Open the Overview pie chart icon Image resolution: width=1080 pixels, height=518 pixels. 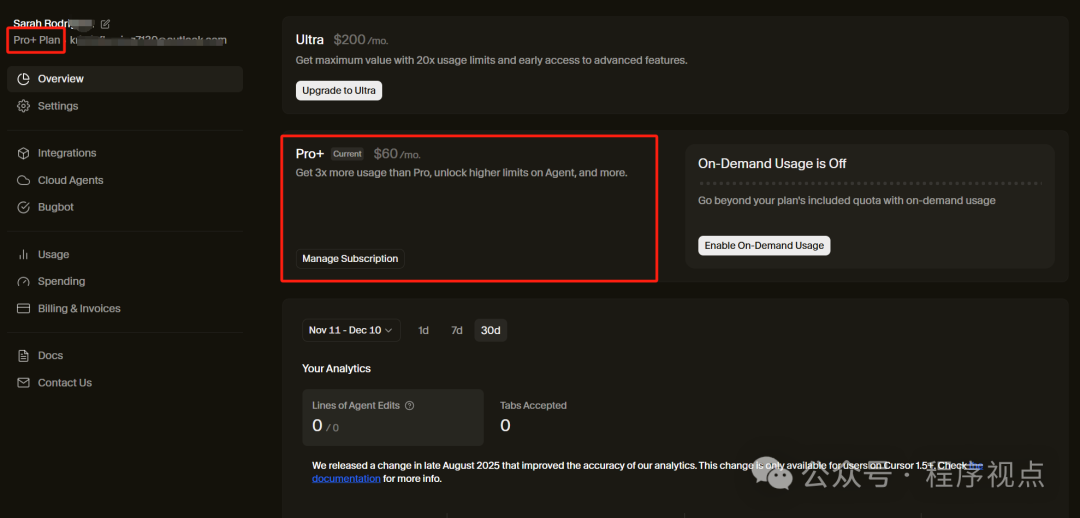click(23, 79)
